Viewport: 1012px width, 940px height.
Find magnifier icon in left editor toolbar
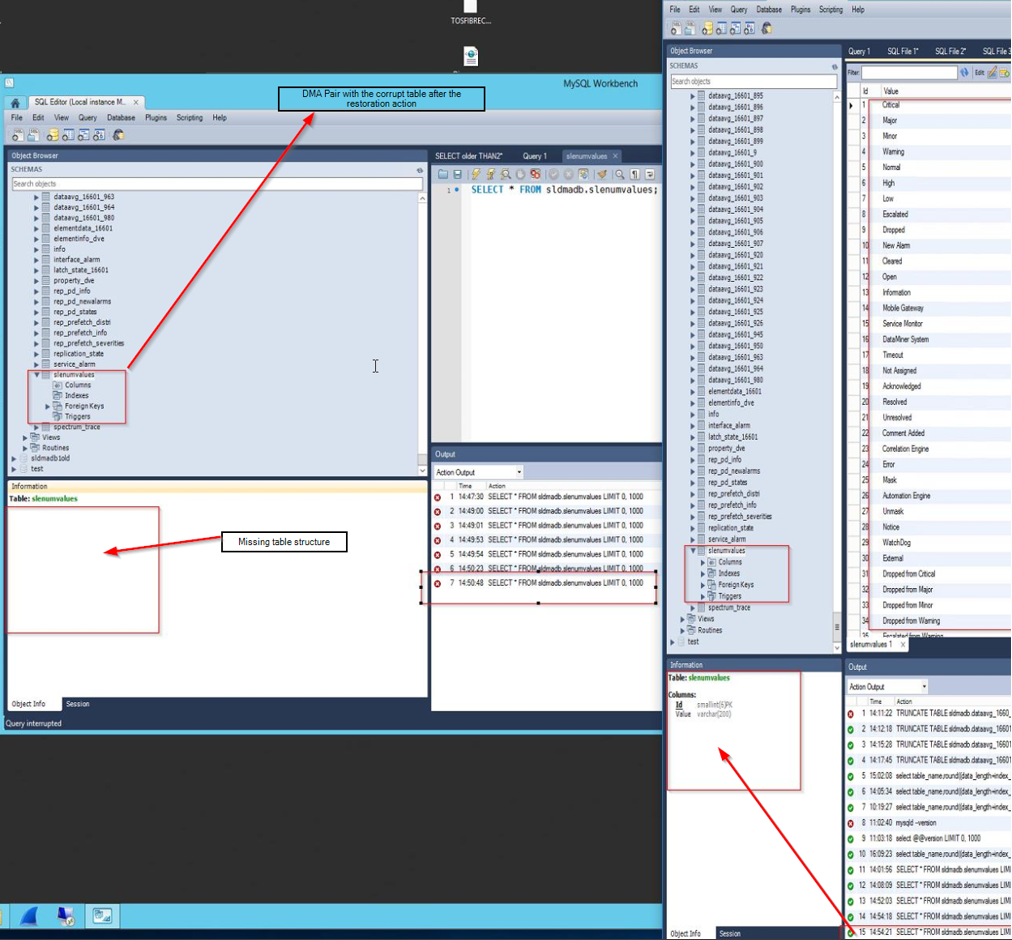click(x=620, y=174)
